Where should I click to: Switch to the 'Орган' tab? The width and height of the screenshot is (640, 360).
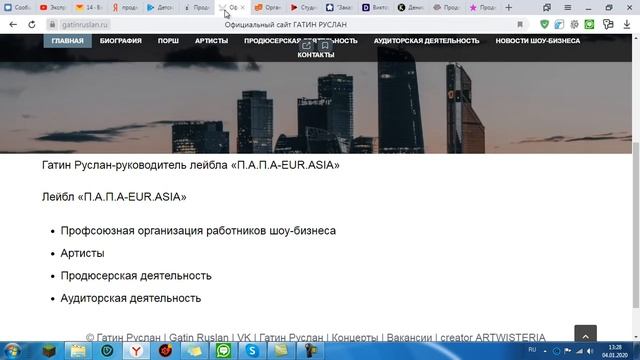[268, 7]
